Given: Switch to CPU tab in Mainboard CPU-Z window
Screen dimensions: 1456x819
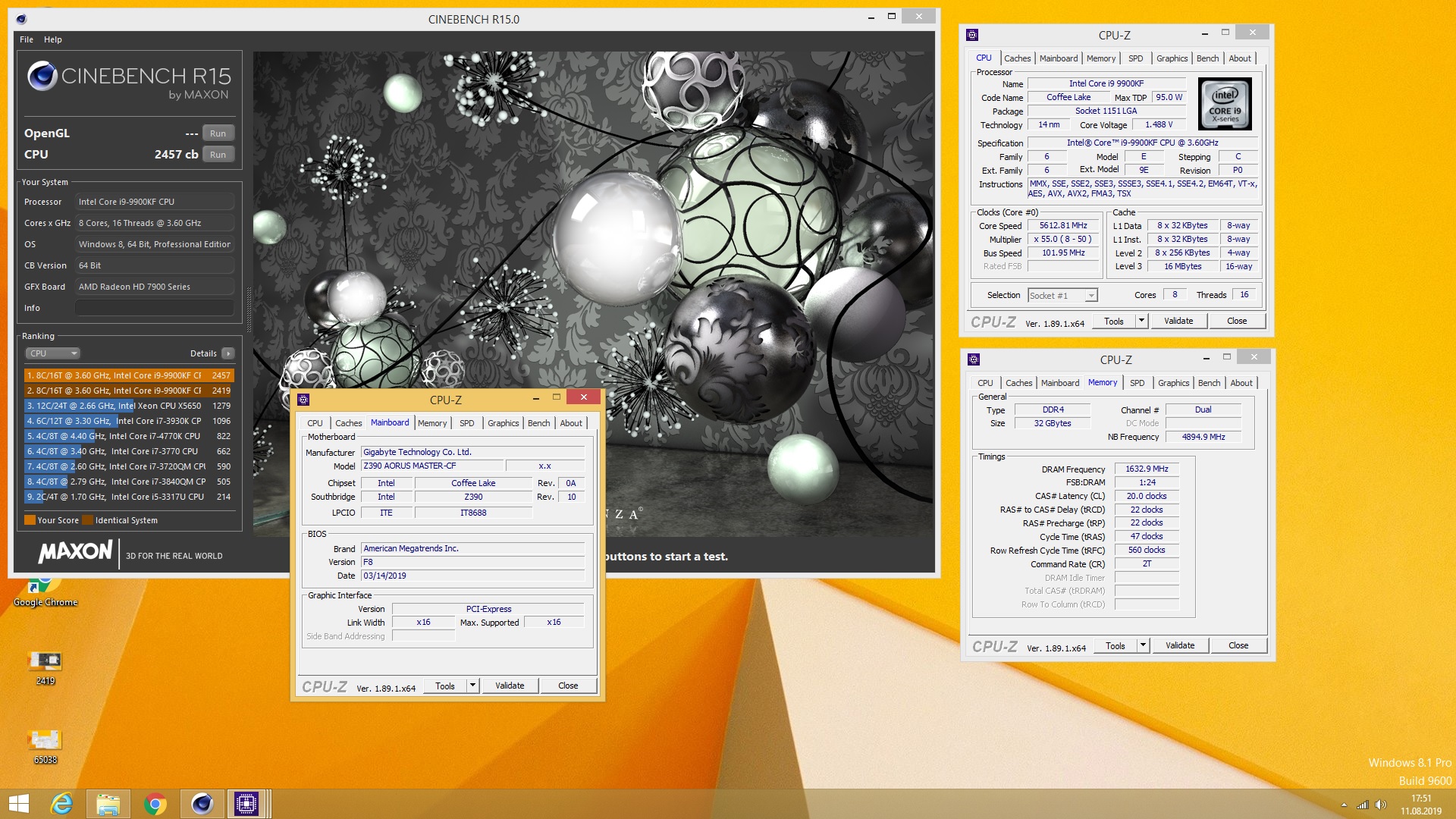Looking at the screenshot, I should click(315, 423).
